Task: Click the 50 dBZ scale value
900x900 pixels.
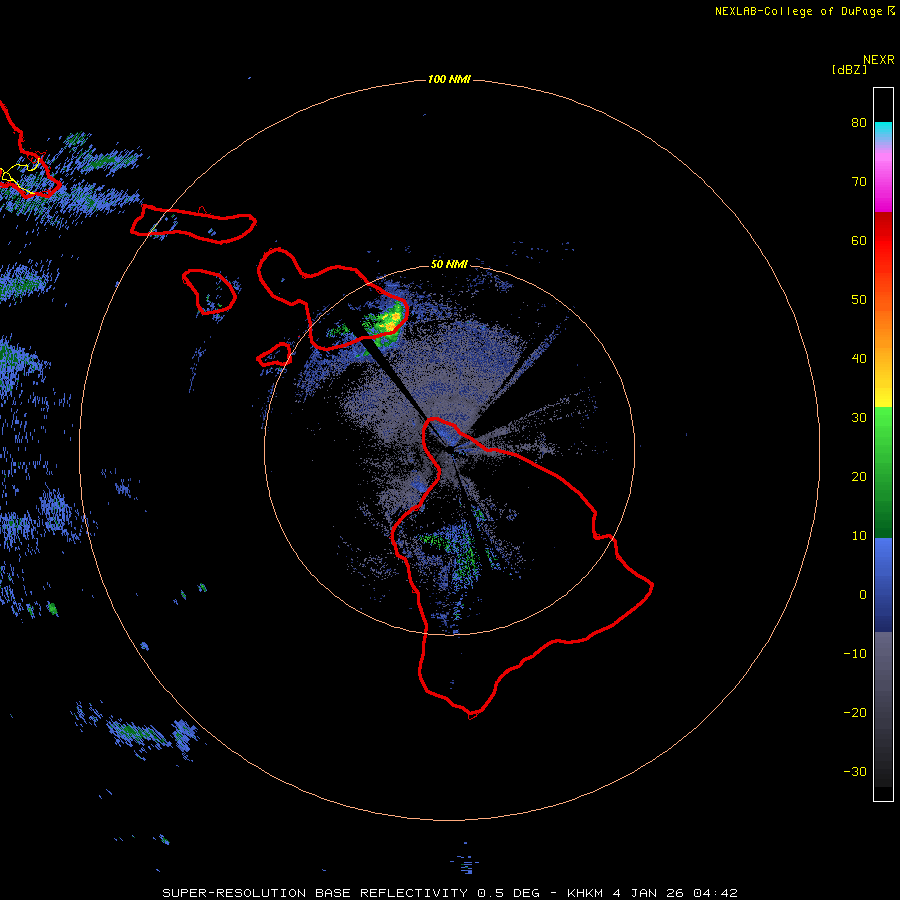Action: click(859, 300)
